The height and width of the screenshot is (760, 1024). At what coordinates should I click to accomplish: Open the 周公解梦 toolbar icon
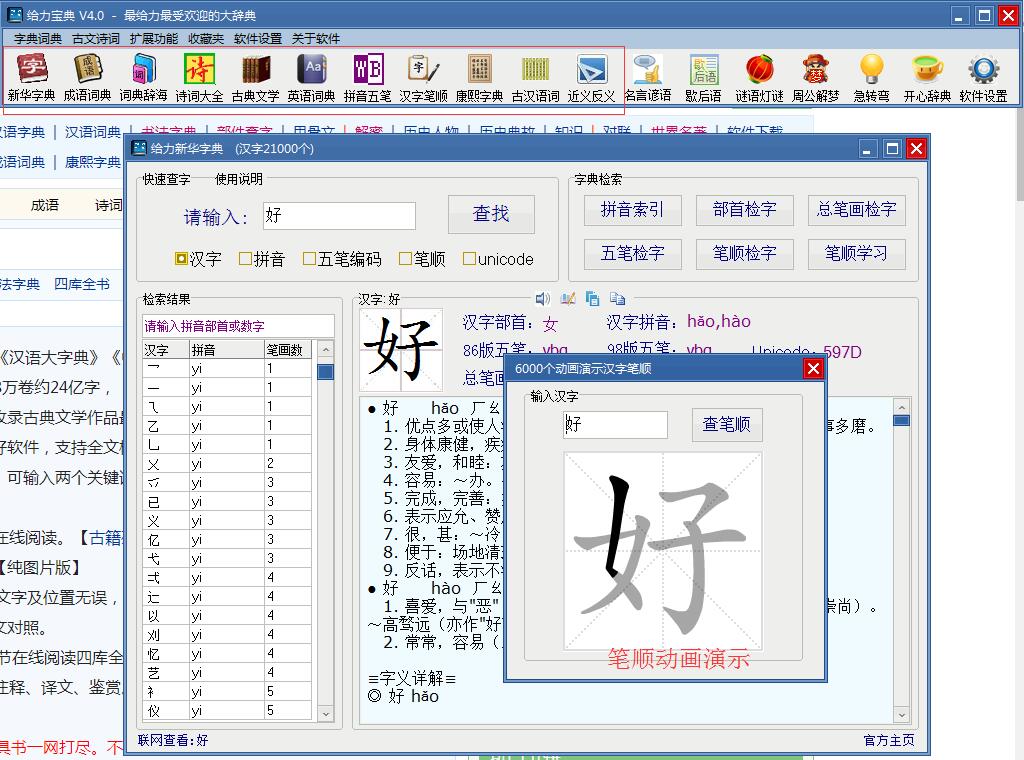[816, 78]
